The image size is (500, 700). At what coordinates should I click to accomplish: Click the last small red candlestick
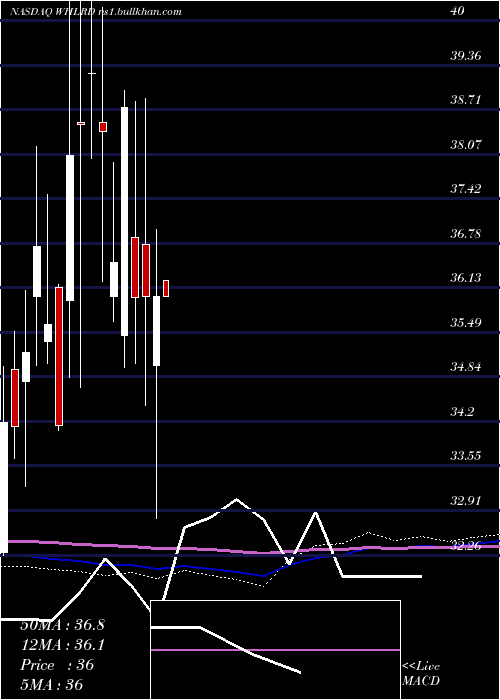(166, 288)
